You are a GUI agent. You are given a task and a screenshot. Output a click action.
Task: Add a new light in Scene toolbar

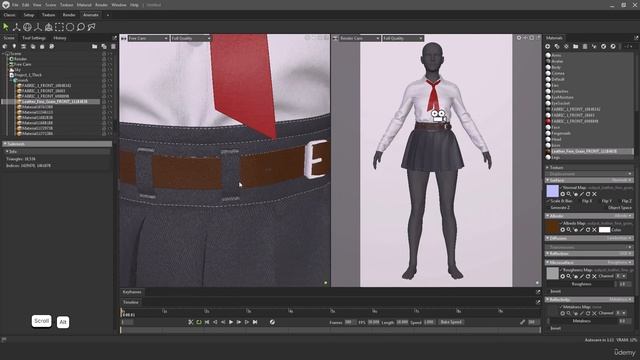pyautogui.click(x=14, y=47)
